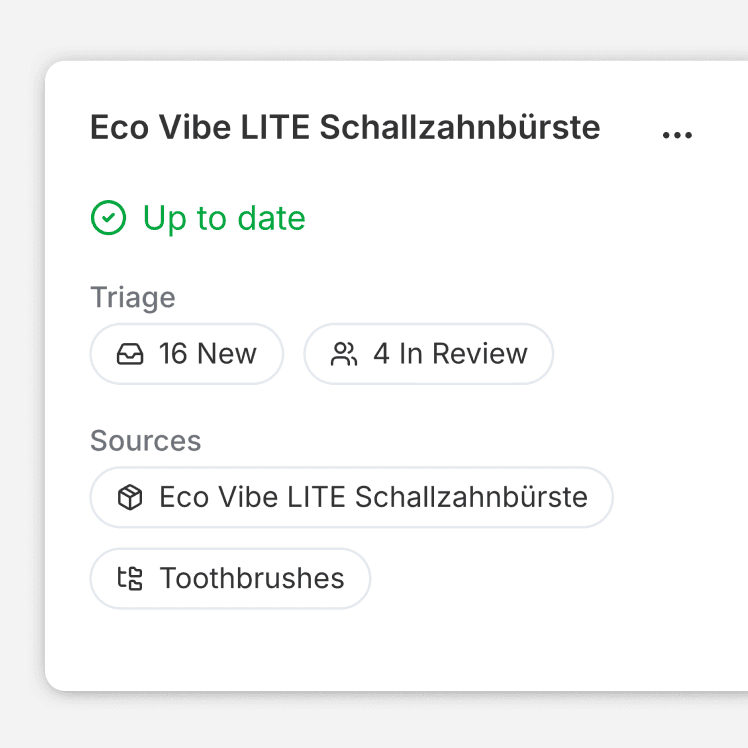Image resolution: width=748 pixels, height=748 pixels.
Task: Open the 16 New triage chip
Action: click(x=187, y=354)
